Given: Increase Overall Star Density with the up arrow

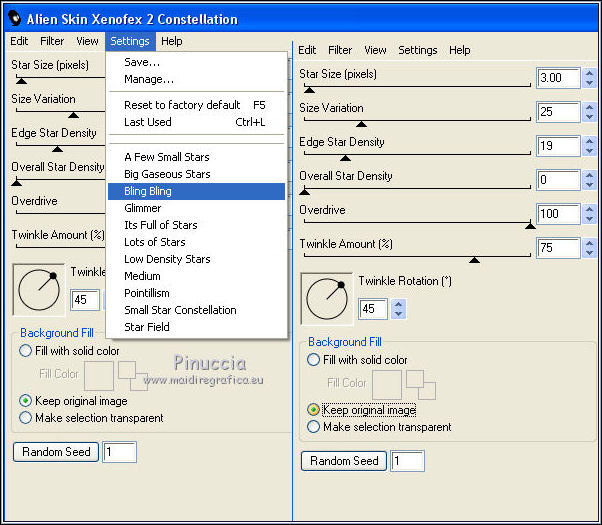Looking at the screenshot, I should pyautogui.click(x=589, y=175).
